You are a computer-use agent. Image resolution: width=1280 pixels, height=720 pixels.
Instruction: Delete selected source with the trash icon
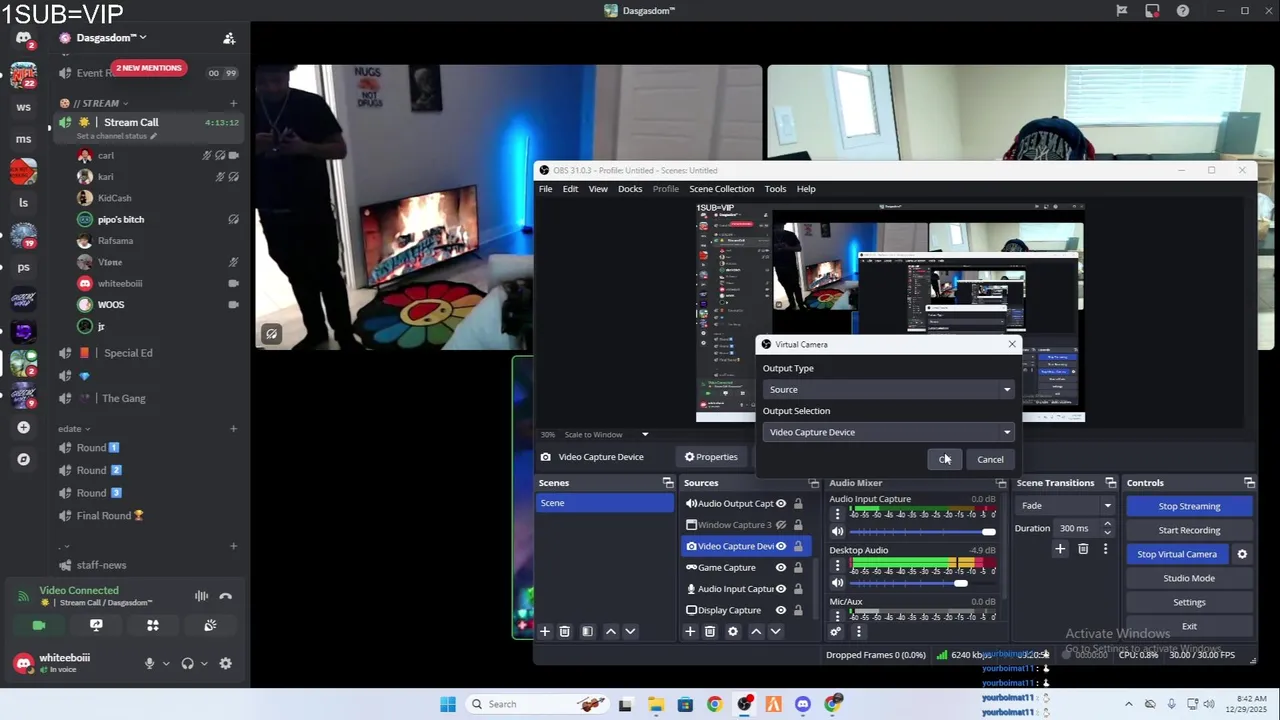710,632
